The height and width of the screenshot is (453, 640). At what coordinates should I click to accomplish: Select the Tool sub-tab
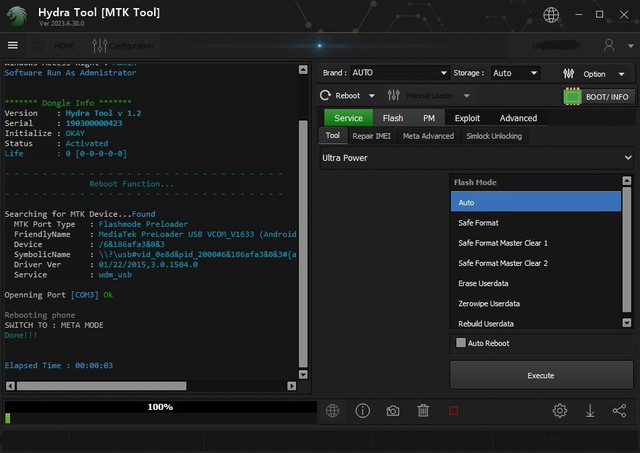[x=333, y=135]
